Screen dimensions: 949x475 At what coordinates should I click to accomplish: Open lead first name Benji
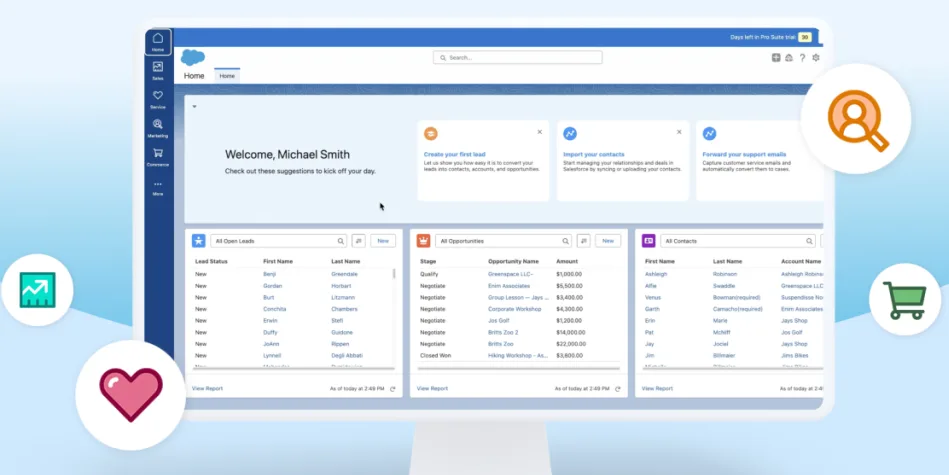click(x=269, y=274)
